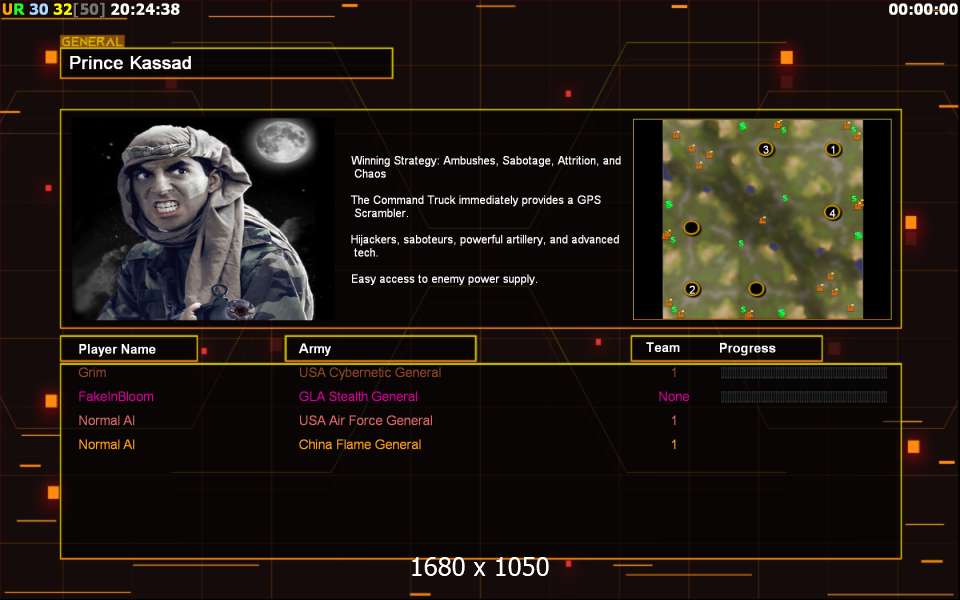Image resolution: width=960 pixels, height=600 pixels.
Task: Click the 00:00:00 timer at top right
Action: click(923, 9)
